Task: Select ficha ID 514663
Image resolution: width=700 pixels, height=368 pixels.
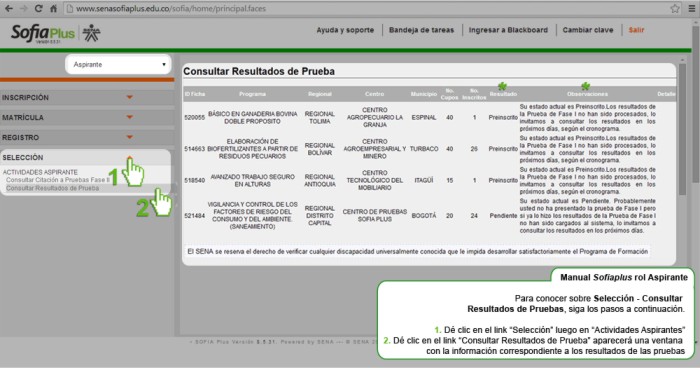Action: [x=195, y=149]
